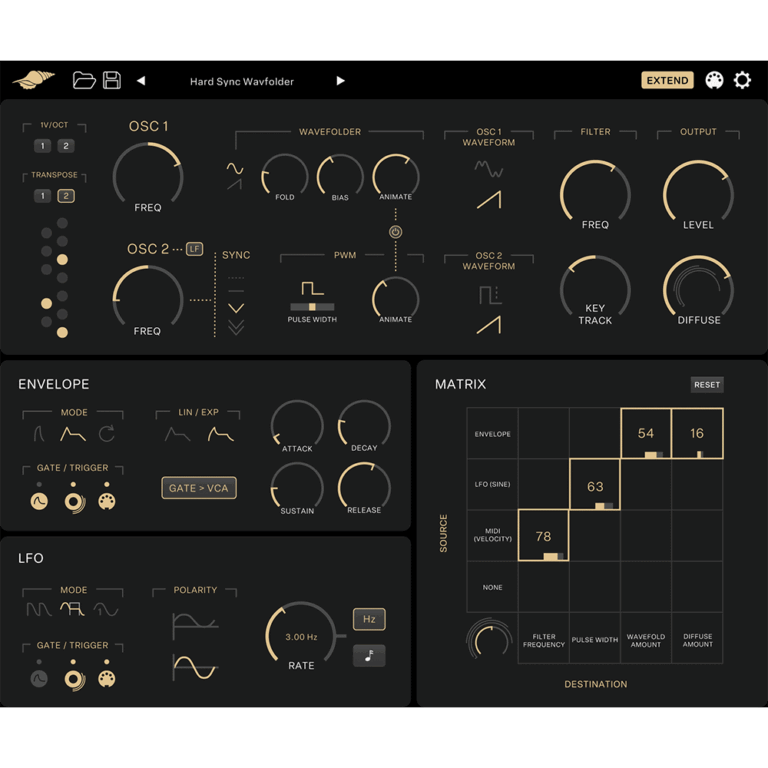Select the looping envelope mode icon

[x=107, y=434]
